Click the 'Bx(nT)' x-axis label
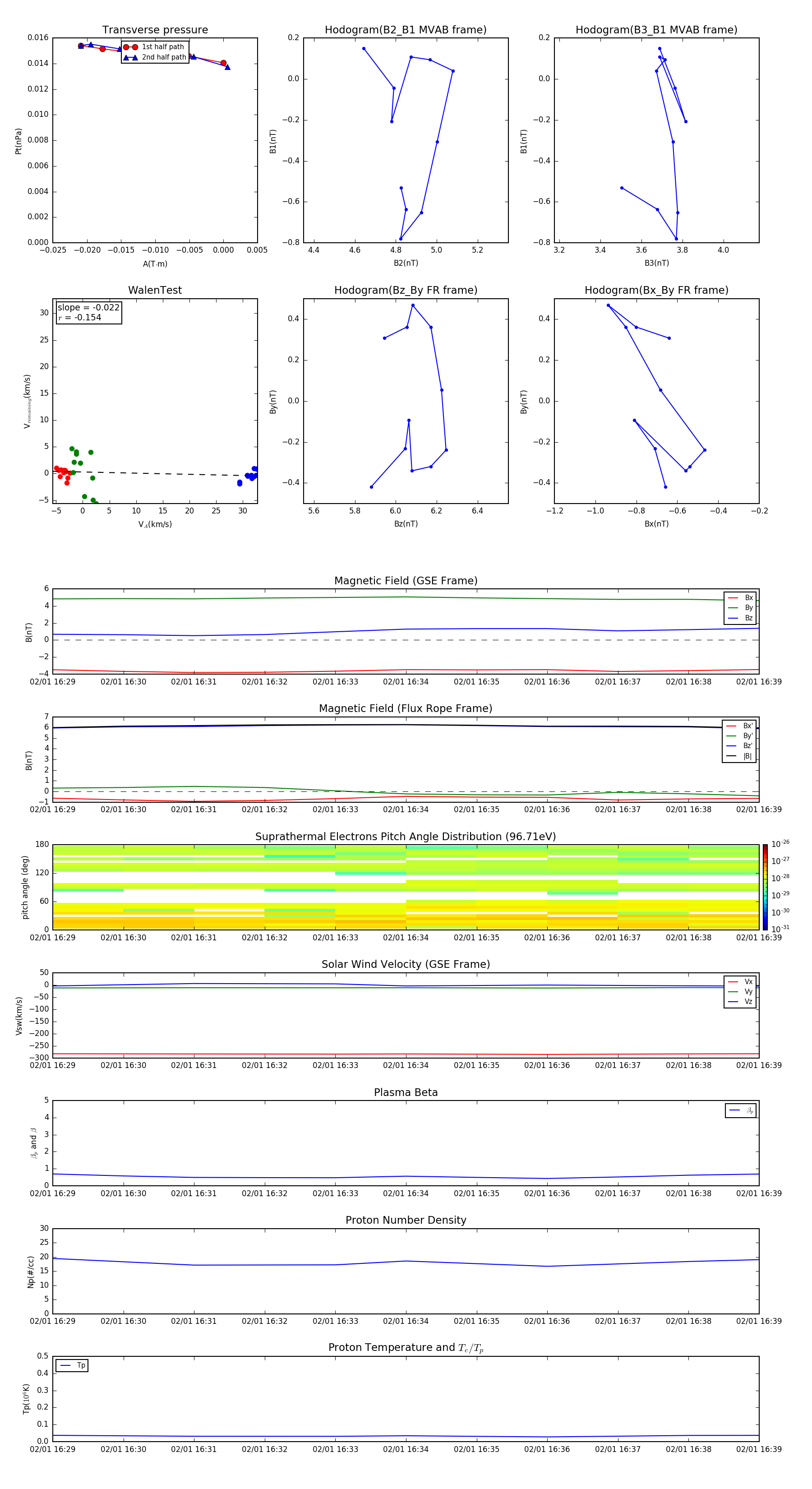Screen dimensions: 812x1489 656,524
